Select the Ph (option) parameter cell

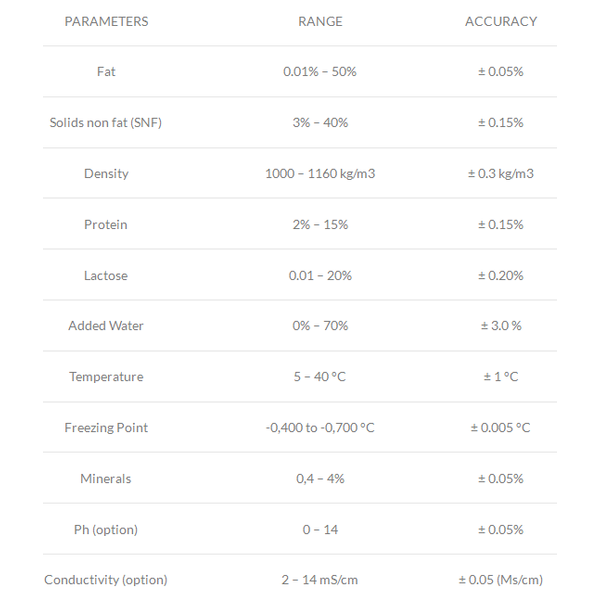coord(106,530)
